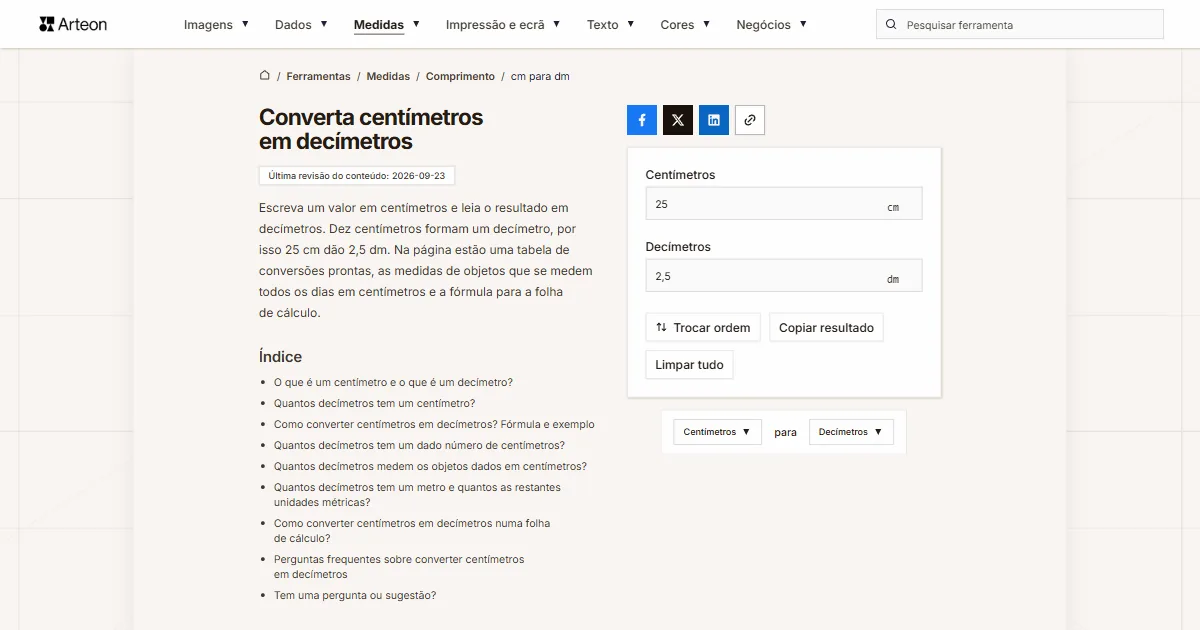
Task: Click Trocar ordem button
Action: [703, 328]
